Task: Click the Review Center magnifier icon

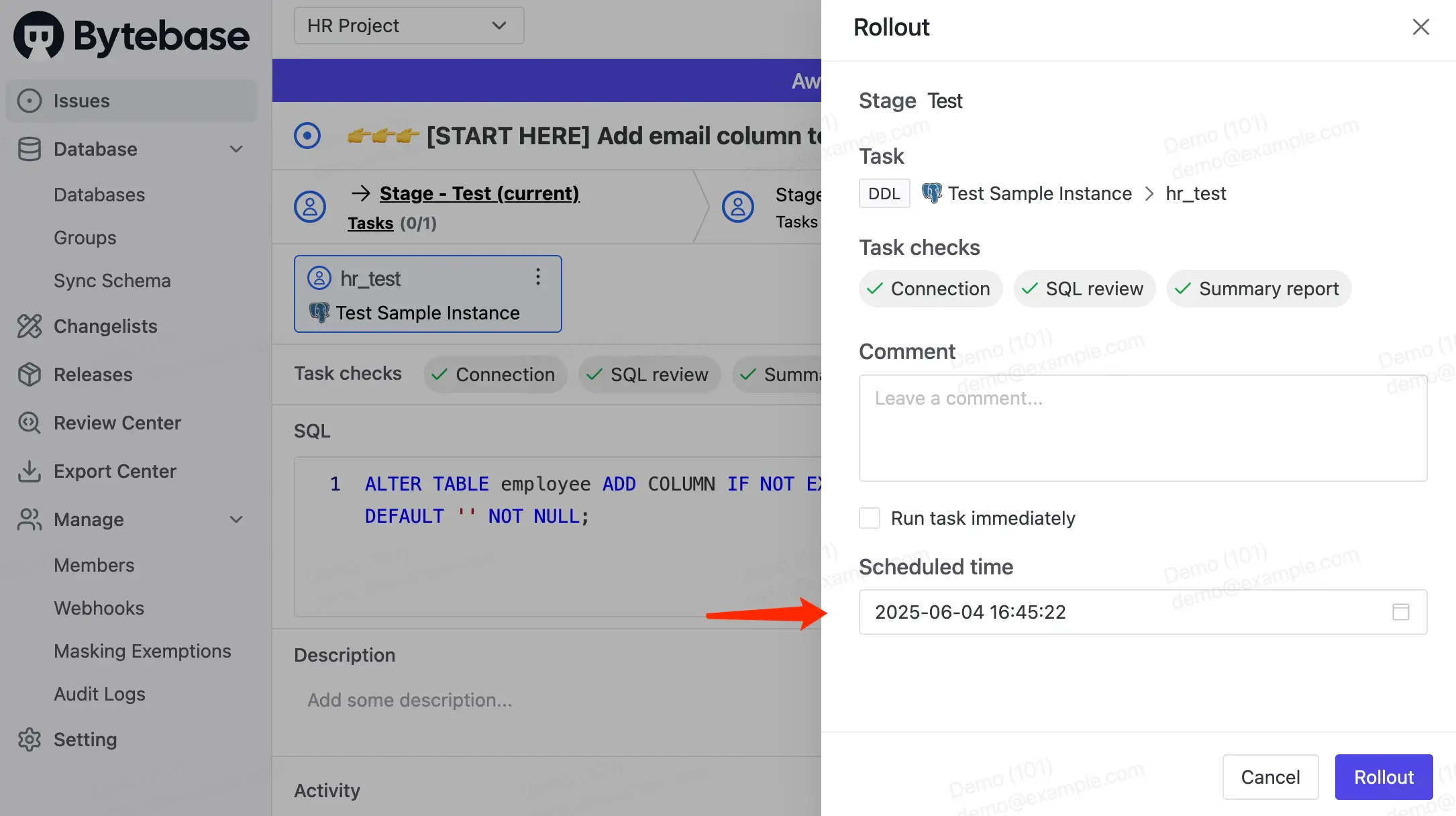Action: [x=30, y=423]
